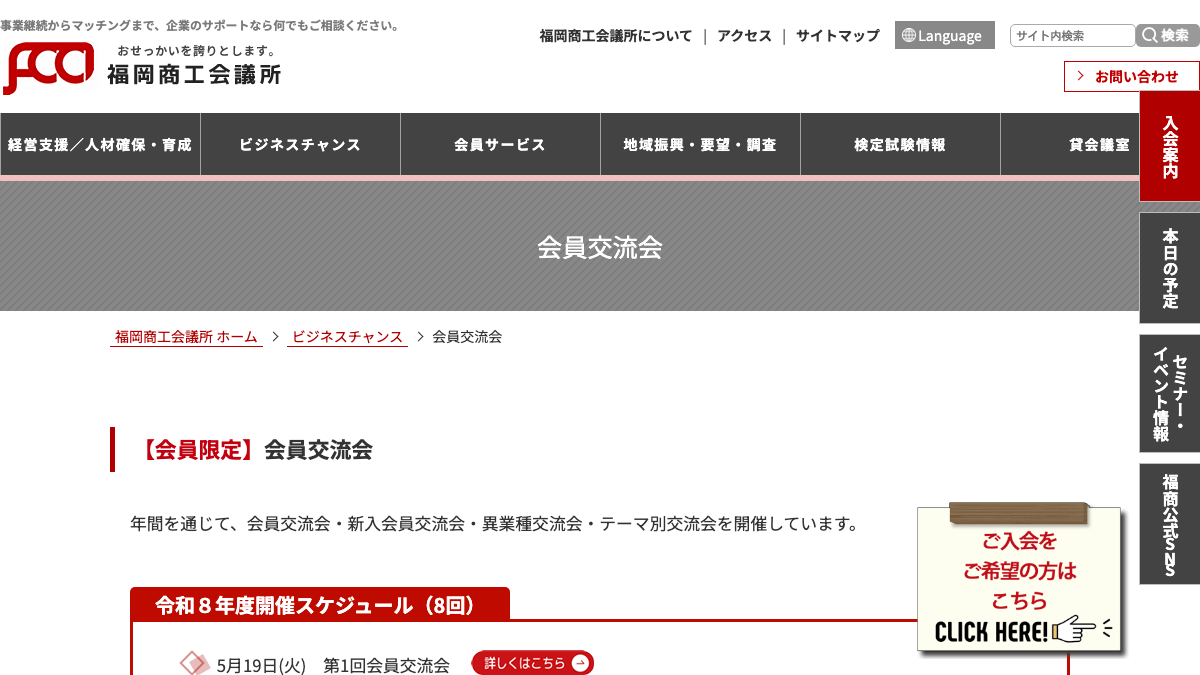Viewport: 1200px width, 675px height.
Task: Click 5月19日(火) 第1回会員交流会 text
Action: [x=333, y=665]
